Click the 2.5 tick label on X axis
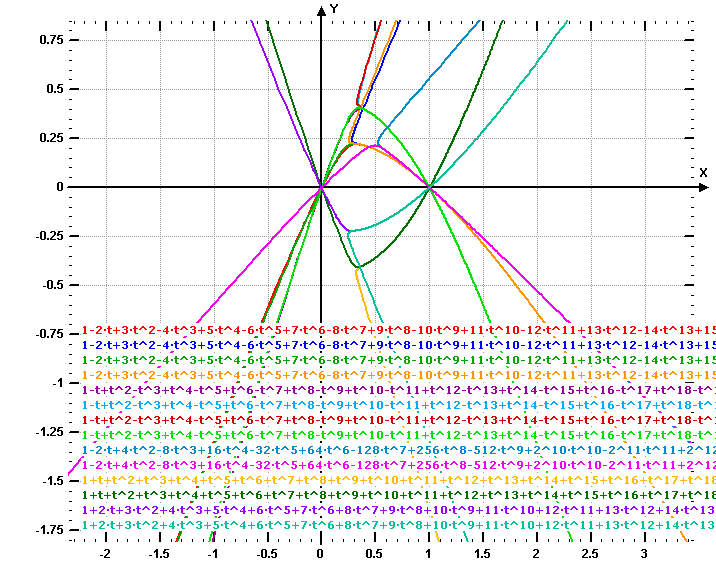The width and height of the screenshot is (716, 565). click(590, 553)
